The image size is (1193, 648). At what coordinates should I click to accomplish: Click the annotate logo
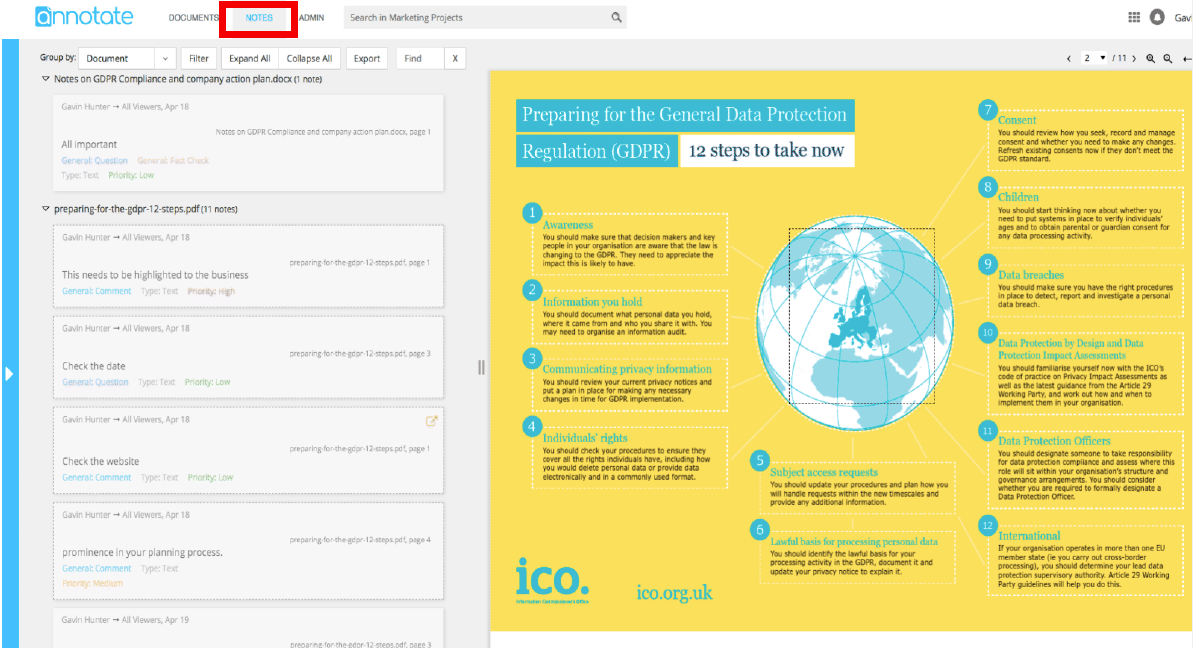point(84,17)
